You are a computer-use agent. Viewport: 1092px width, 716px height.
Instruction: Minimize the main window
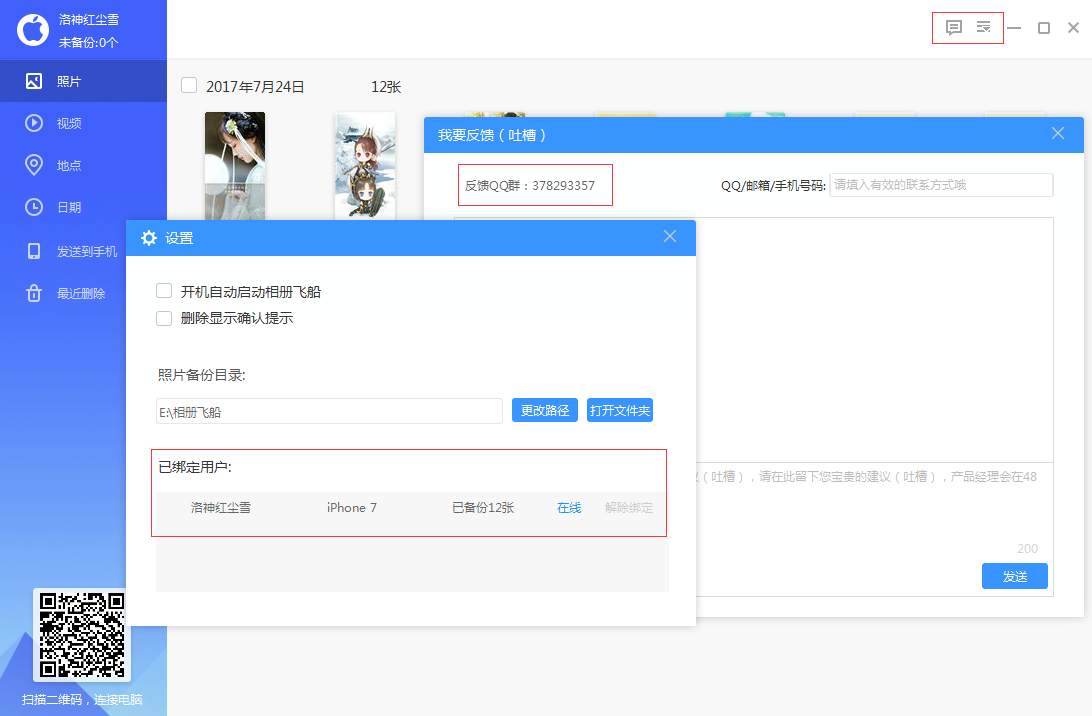point(1014,28)
